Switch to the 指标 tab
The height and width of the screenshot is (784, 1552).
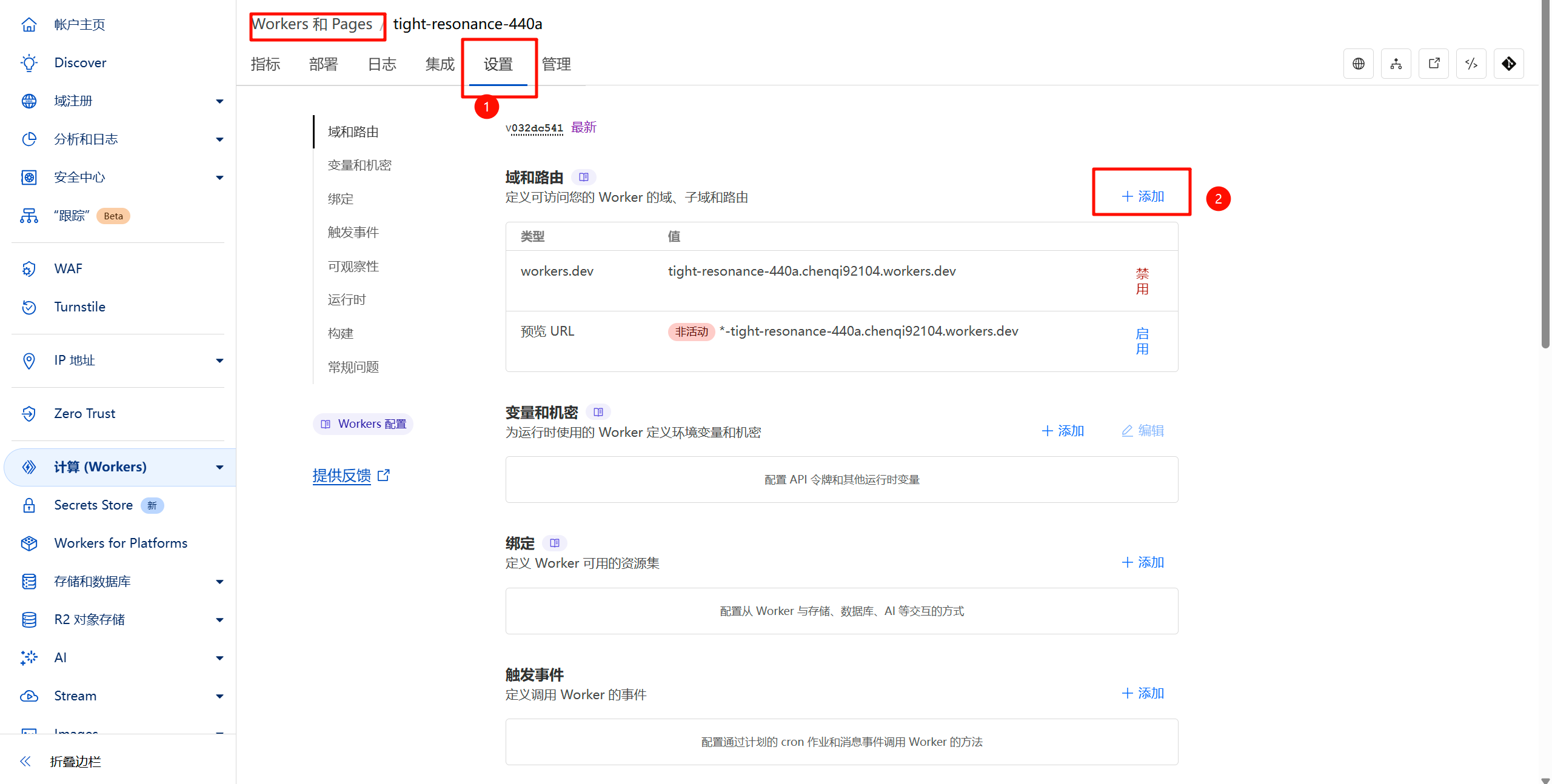[x=266, y=64]
